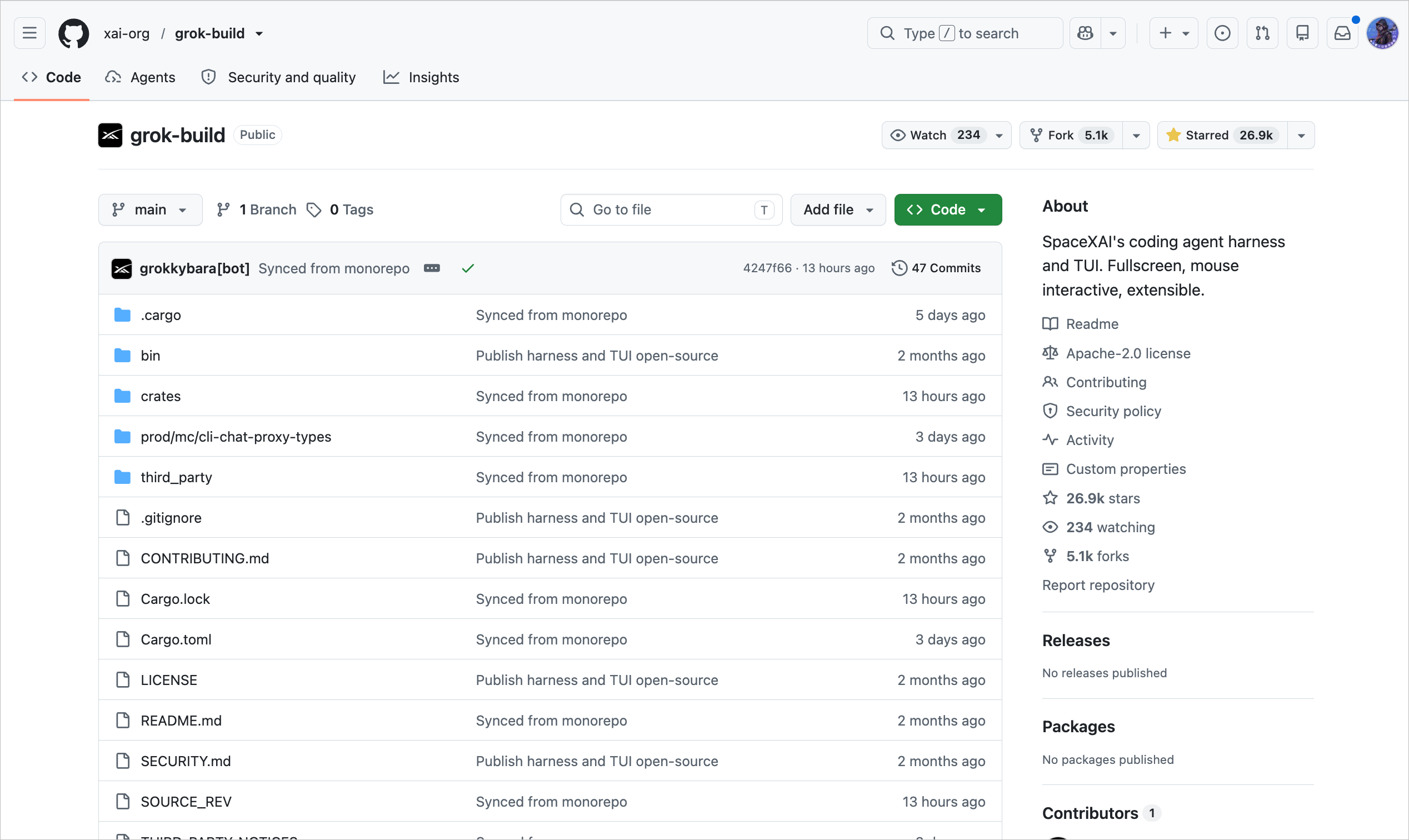Open the crates folder
Screen dimensions: 1409x840
[161, 396]
